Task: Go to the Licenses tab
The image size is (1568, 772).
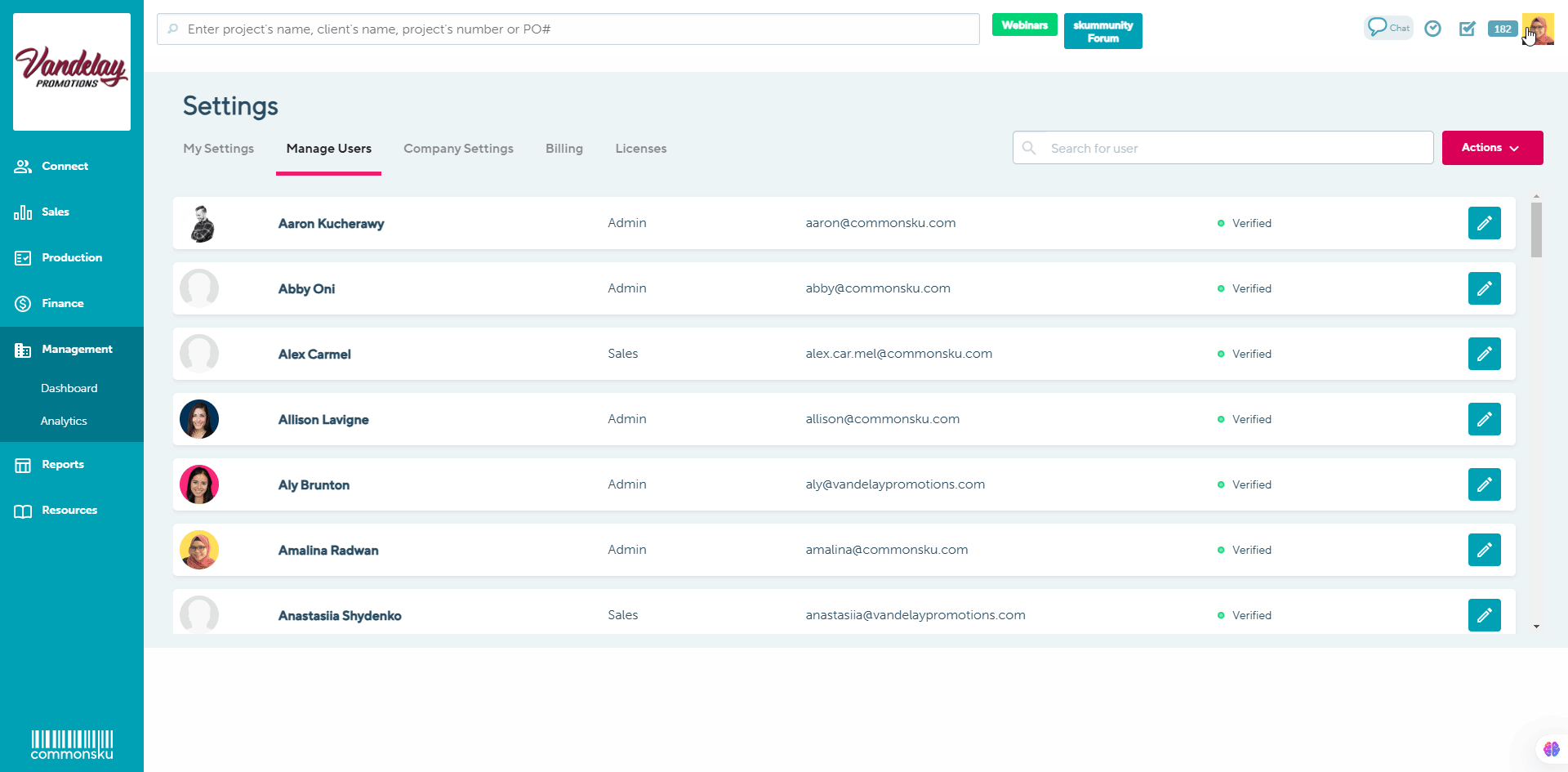Action: tap(640, 149)
